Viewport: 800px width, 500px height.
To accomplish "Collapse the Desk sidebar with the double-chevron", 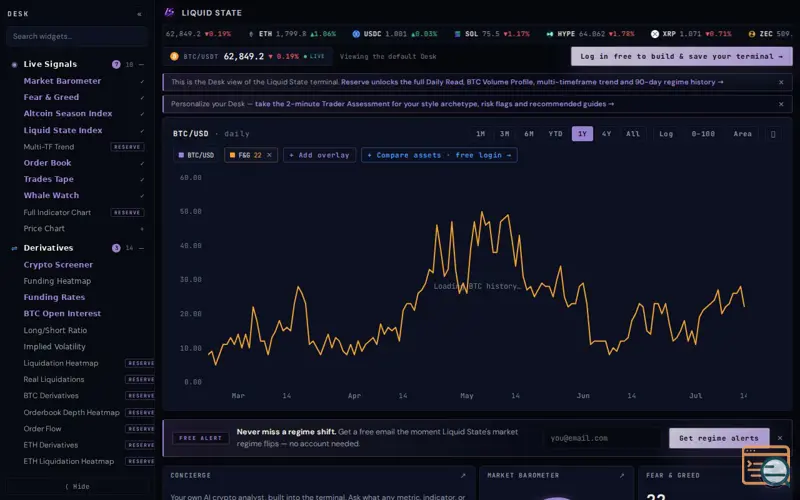I will (x=139, y=14).
